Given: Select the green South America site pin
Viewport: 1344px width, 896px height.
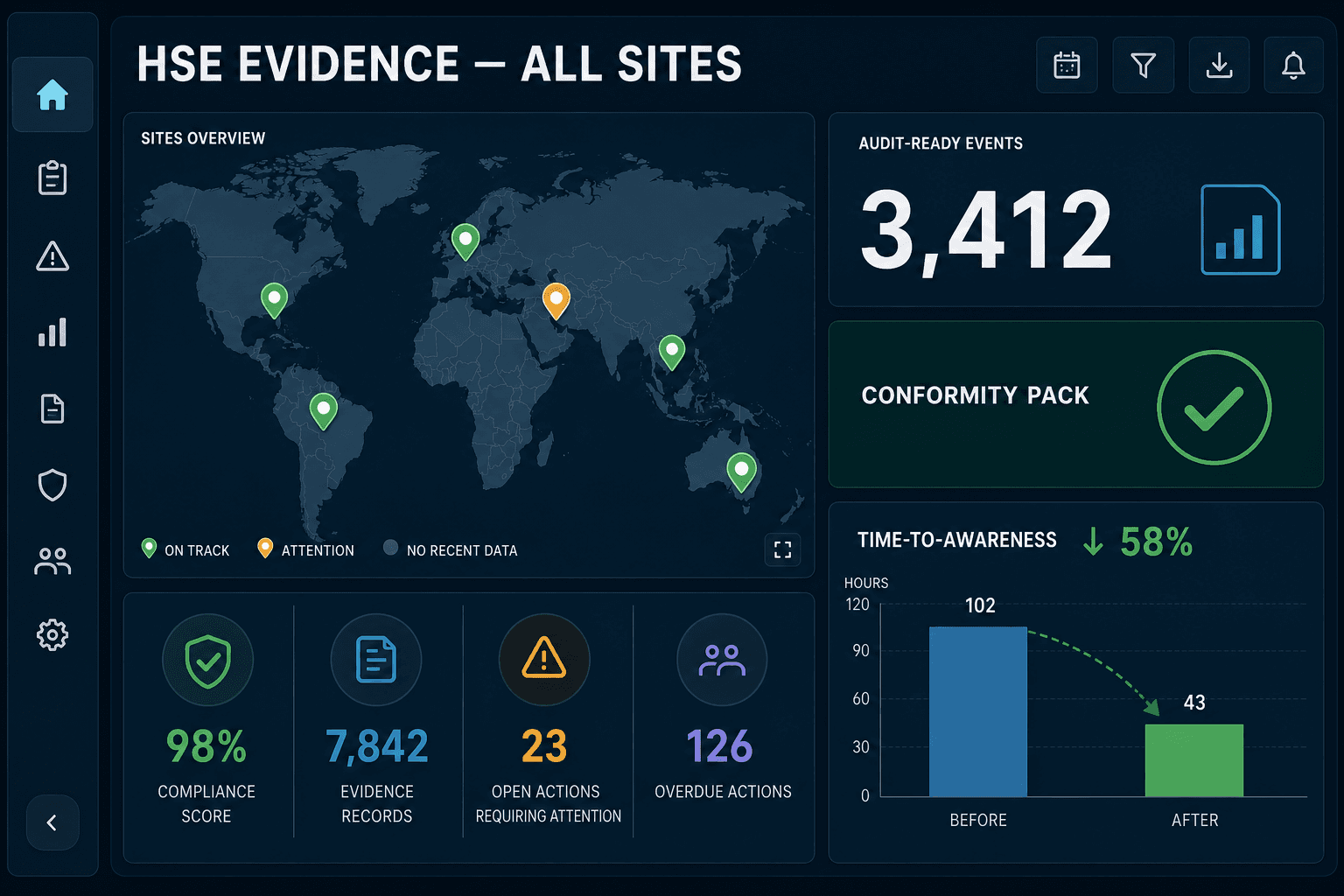Looking at the screenshot, I should coord(324,410).
